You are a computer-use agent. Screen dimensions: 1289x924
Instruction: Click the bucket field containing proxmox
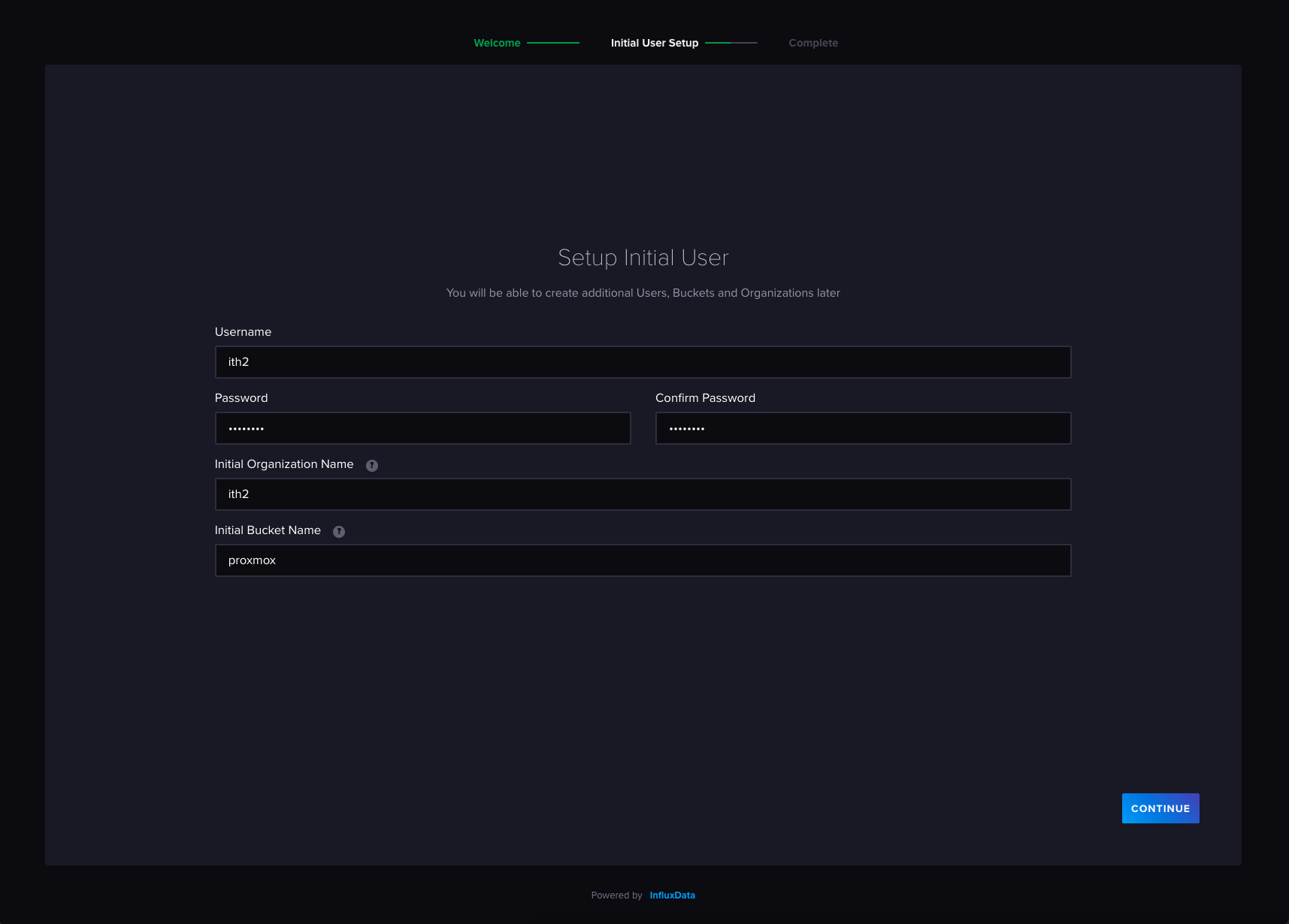coord(643,560)
